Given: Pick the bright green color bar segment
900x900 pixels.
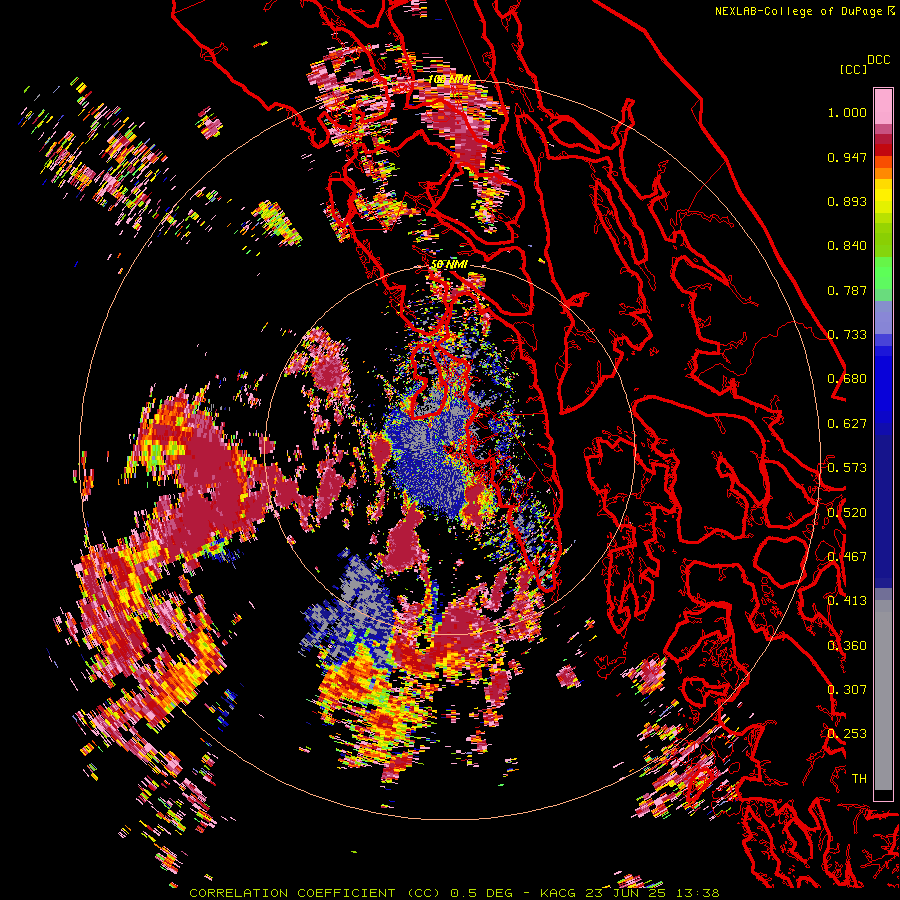Looking at the screenshot, I should pos(883,273).
